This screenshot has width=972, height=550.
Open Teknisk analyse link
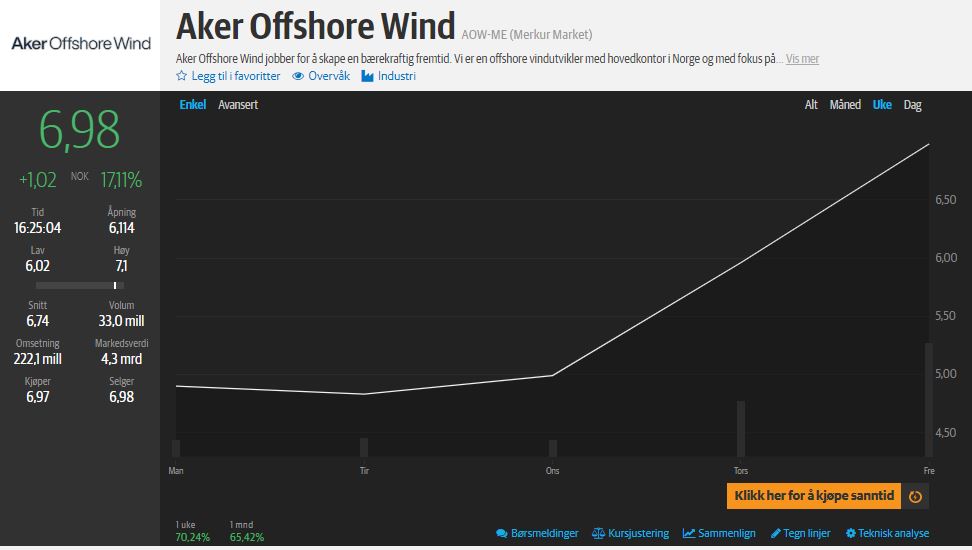point(893,533)
